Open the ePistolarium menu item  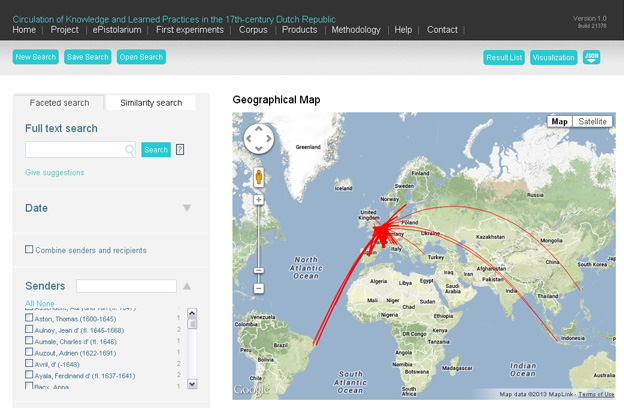pos(117,30)
